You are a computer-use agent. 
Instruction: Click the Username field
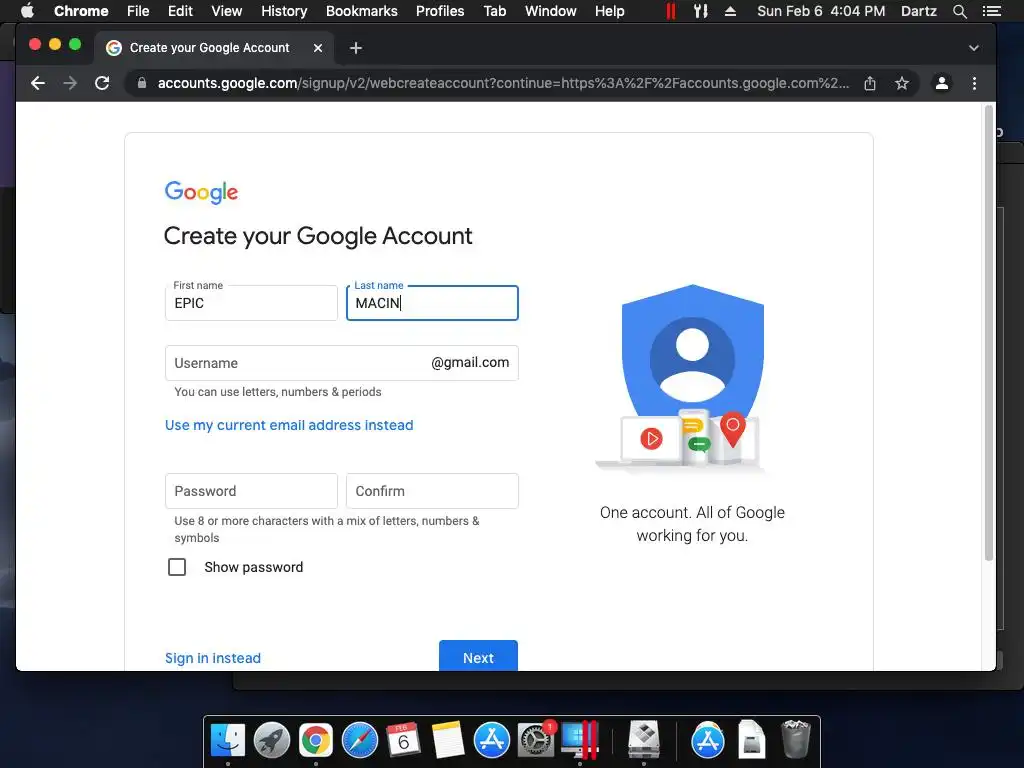click(342, 363)
